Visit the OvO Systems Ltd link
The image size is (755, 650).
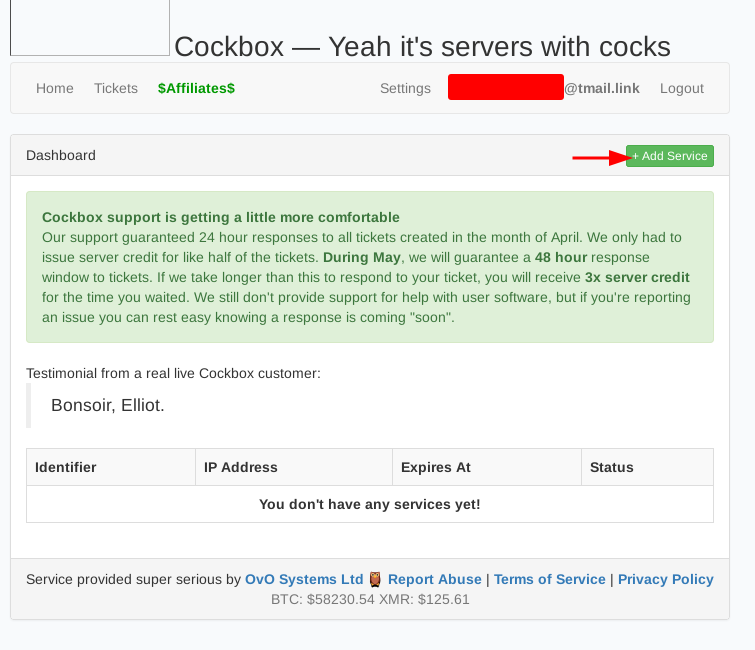coord(304,579)
